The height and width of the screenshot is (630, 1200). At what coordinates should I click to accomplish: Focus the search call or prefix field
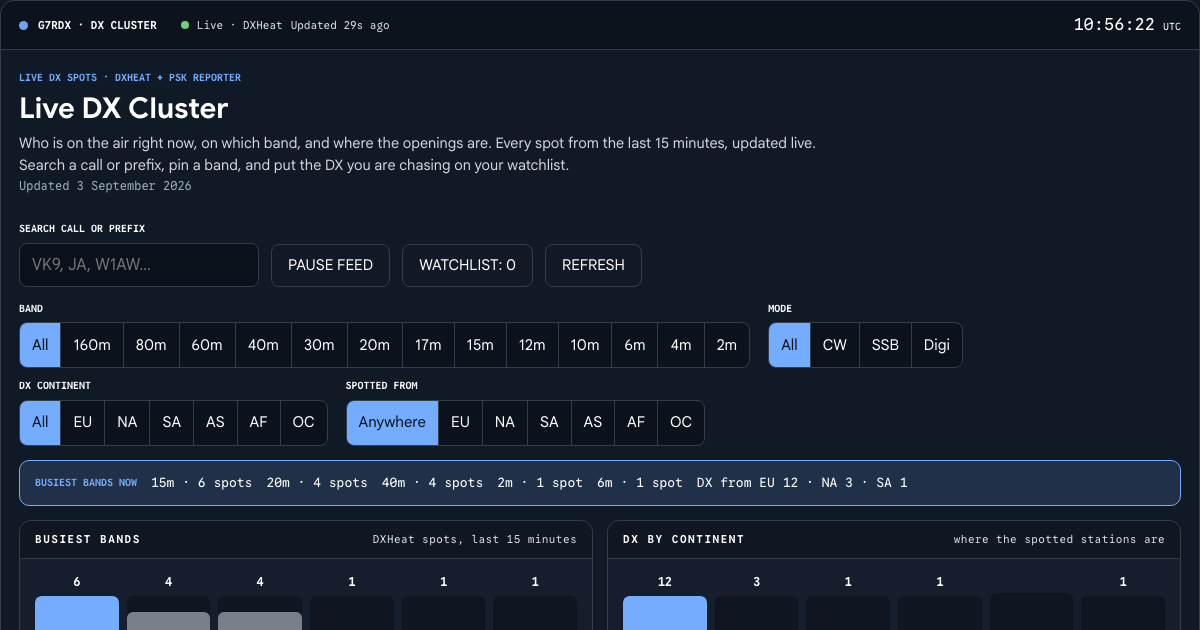pos(139,265)
